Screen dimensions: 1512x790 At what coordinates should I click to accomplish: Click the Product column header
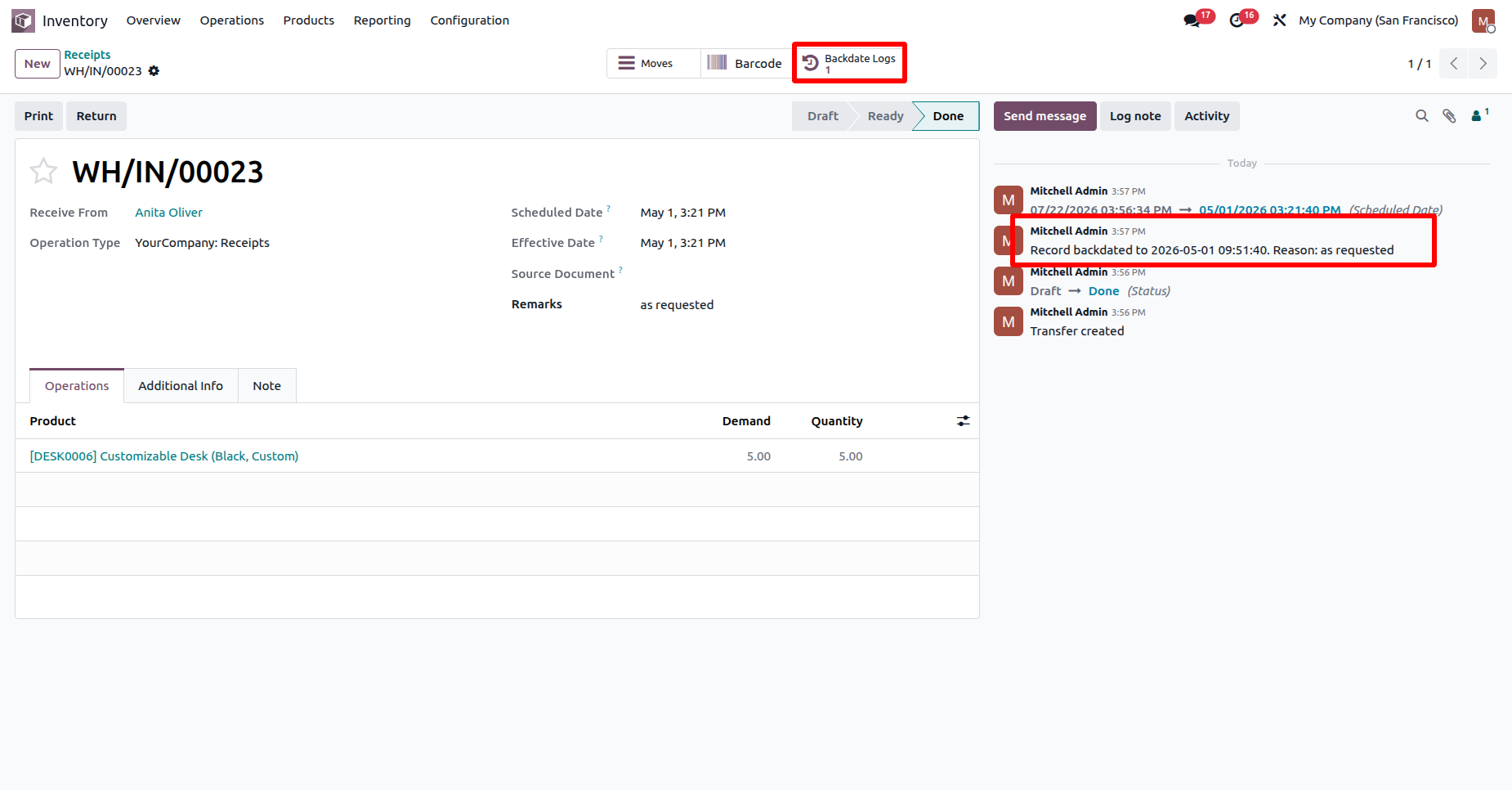click(52, 421)
